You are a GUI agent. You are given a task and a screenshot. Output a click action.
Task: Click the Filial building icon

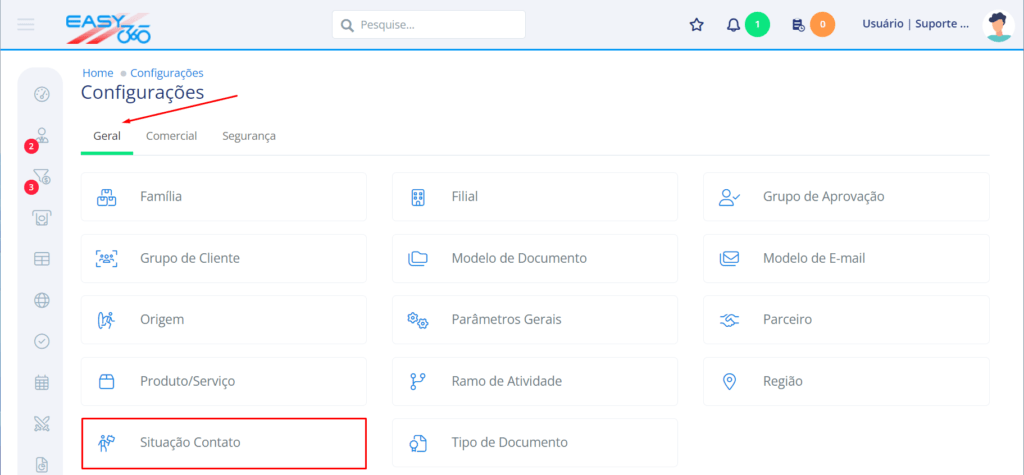click(418, 197)
